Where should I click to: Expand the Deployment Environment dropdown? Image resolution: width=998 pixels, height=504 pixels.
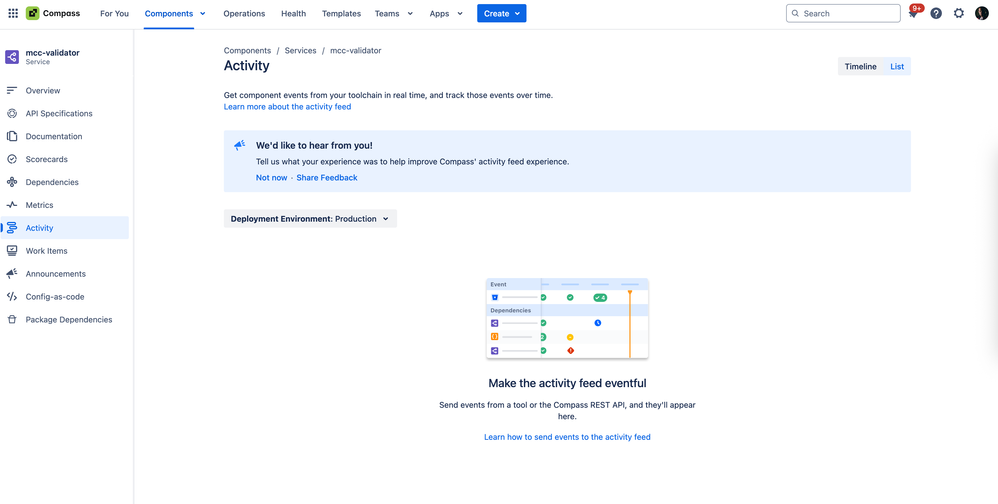pos(310,219)
